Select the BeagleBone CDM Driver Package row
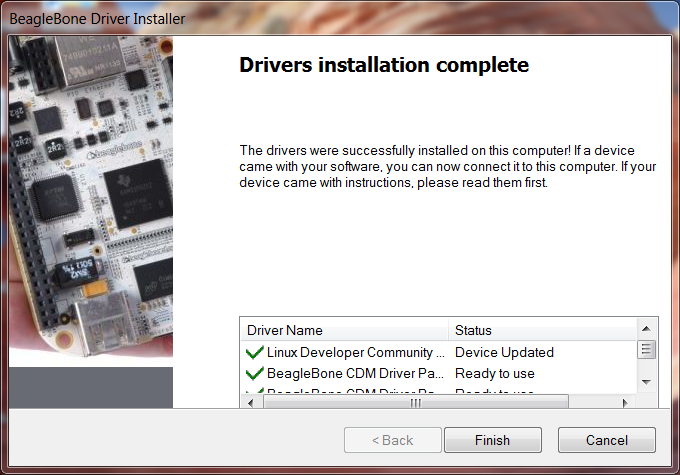This screenshot has height=475, width=680. click(x=355, y=373)
